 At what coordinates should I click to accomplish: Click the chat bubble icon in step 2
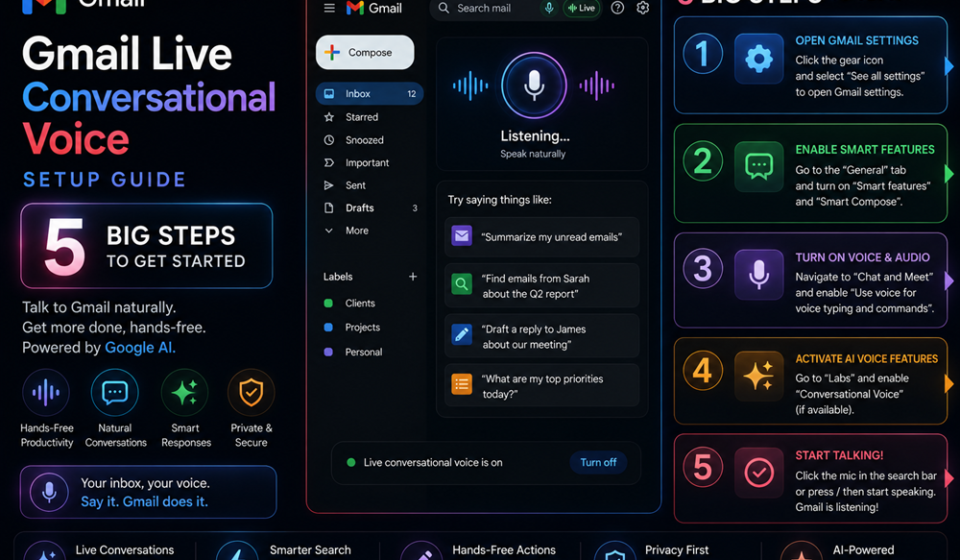[759, 166]
